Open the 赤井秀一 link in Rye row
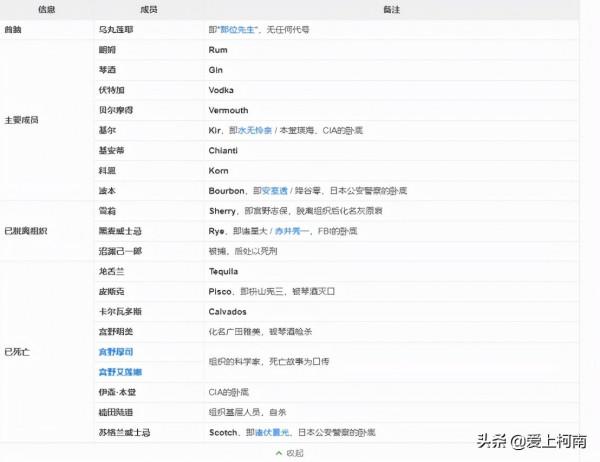This screenshot has height=462, width=600. click(x=292, y=231)
